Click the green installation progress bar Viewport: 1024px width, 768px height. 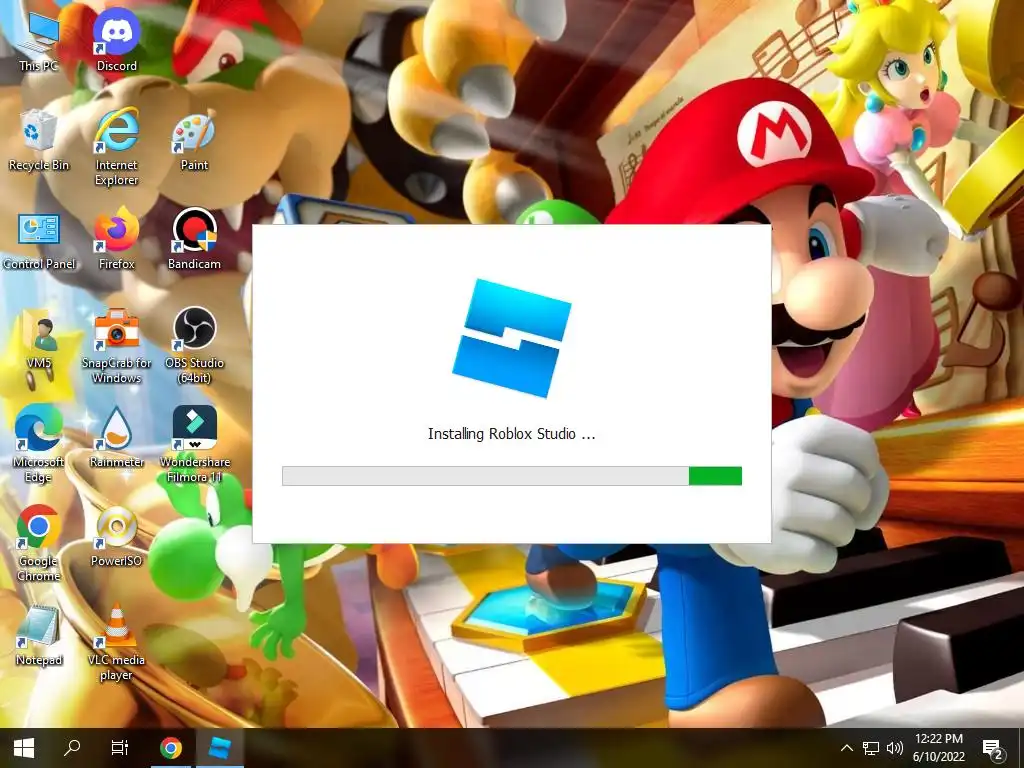pyautogui.click(x=511, y=476)
